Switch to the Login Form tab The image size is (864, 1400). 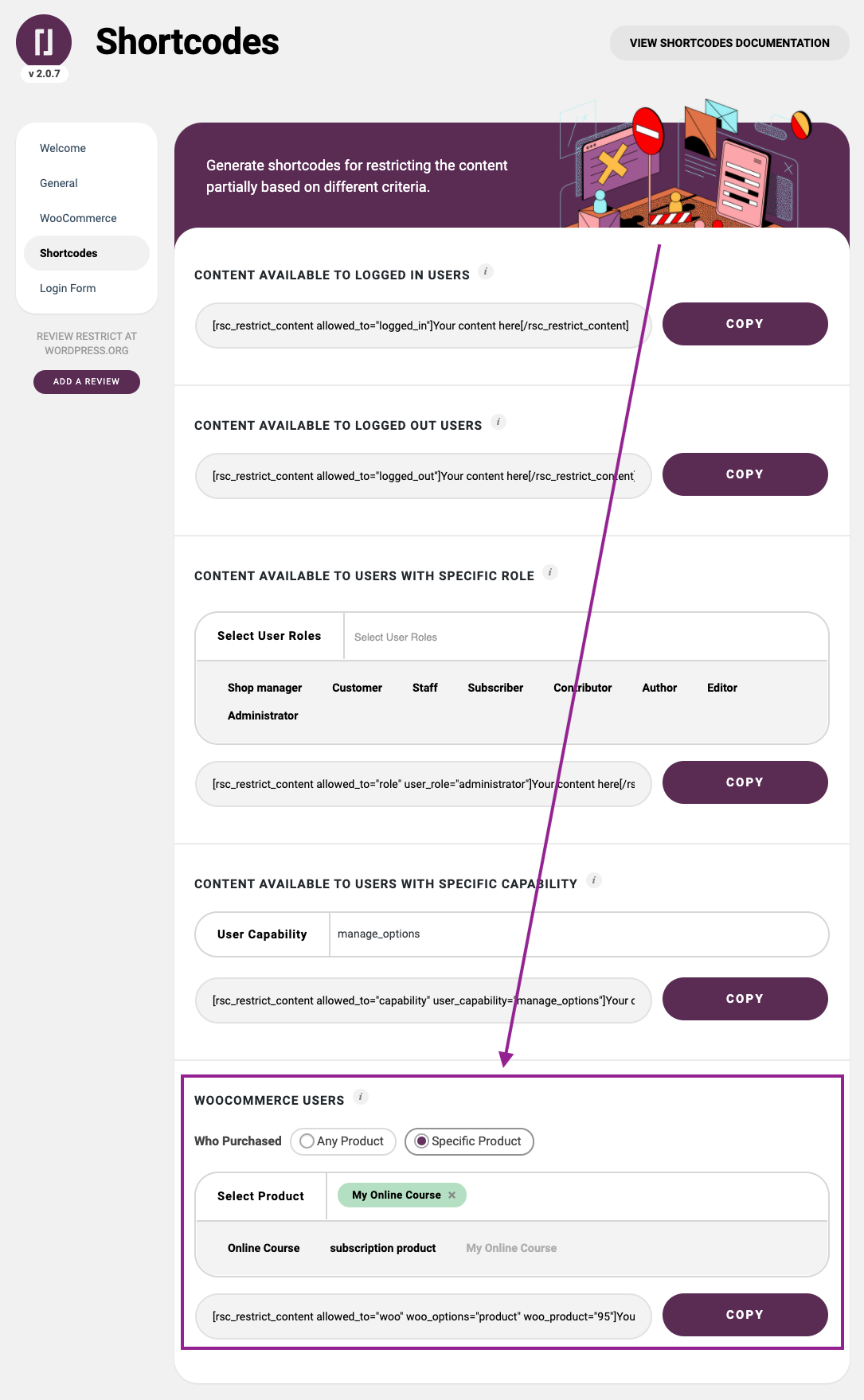pos(68,288)
